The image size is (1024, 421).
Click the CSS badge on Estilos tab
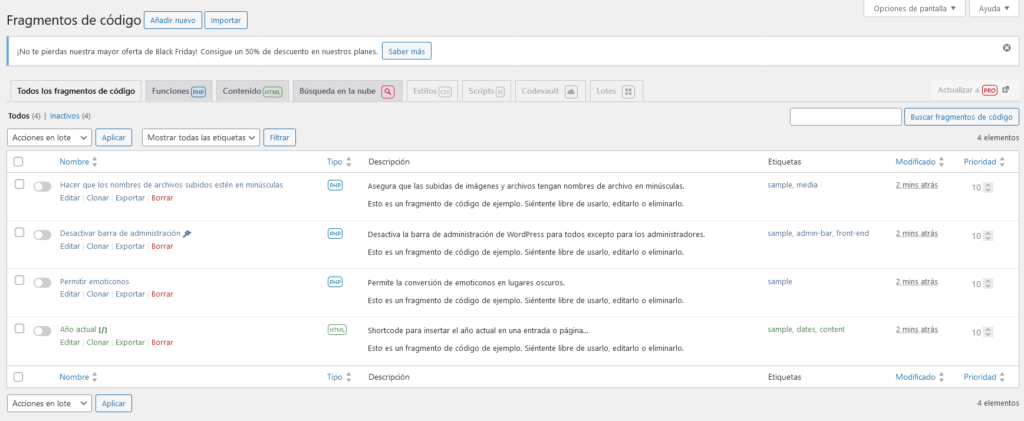(445, 92)
